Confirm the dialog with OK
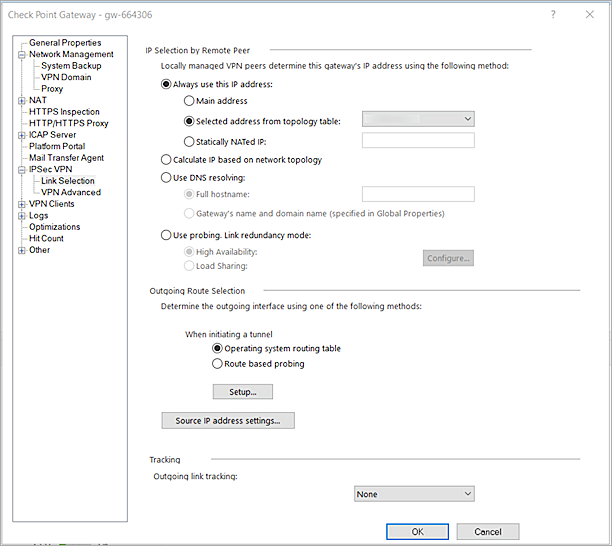Image resolution: width=612 pixels, height=546 pixels. click(418, 532)
